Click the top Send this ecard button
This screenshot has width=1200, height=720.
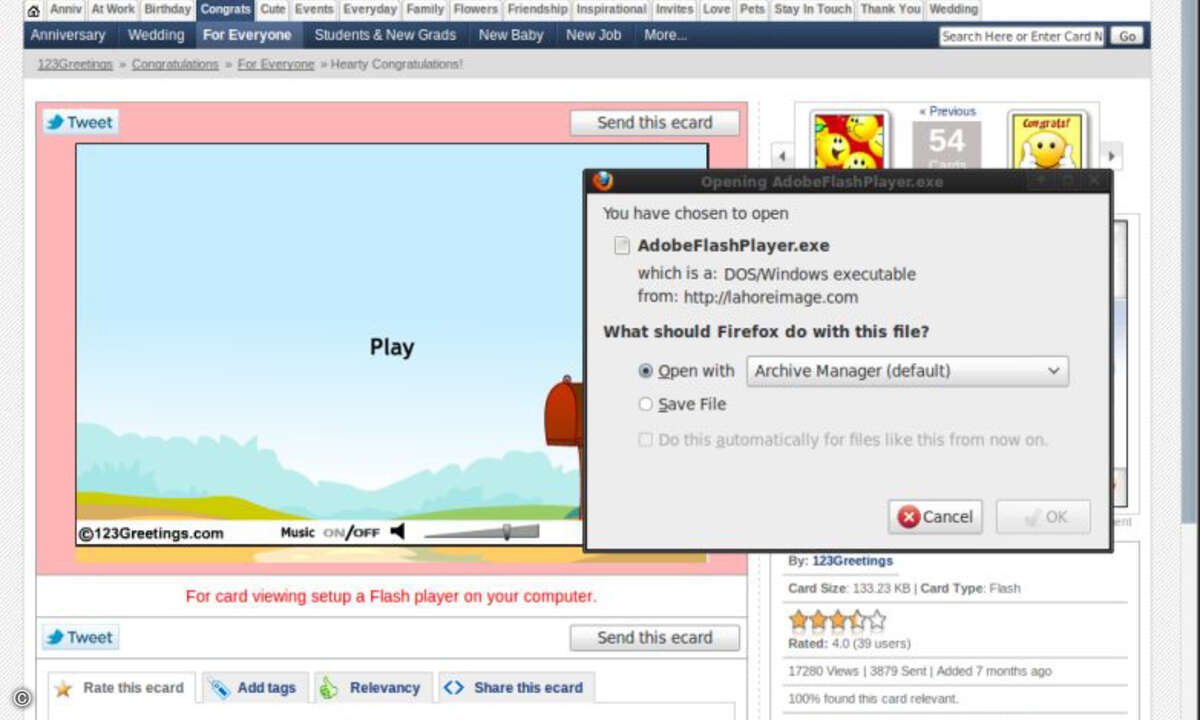pyautogui.click(x=655, y=123)
